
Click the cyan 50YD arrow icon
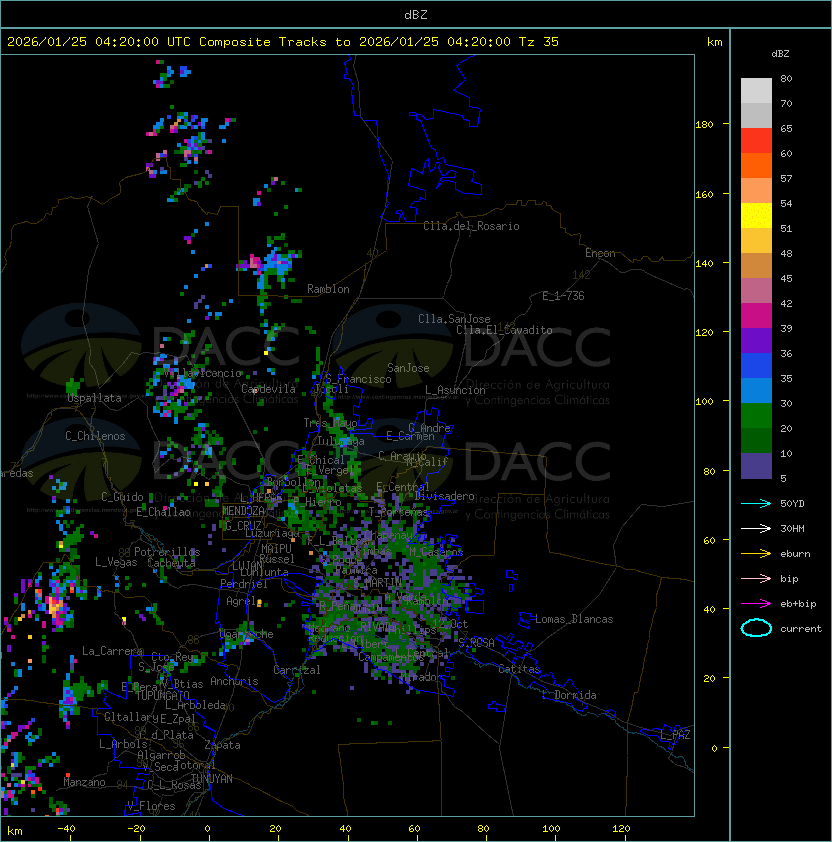pyautogui.click(x=756, y=503)
